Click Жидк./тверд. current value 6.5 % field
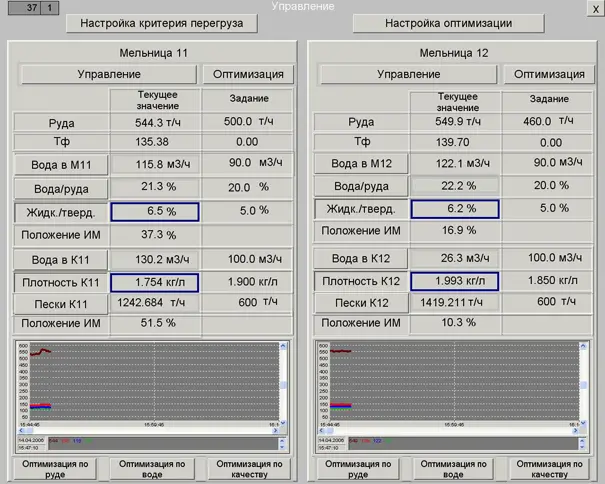The width and height of the screenshot is (605, 484). pos(154,211)
